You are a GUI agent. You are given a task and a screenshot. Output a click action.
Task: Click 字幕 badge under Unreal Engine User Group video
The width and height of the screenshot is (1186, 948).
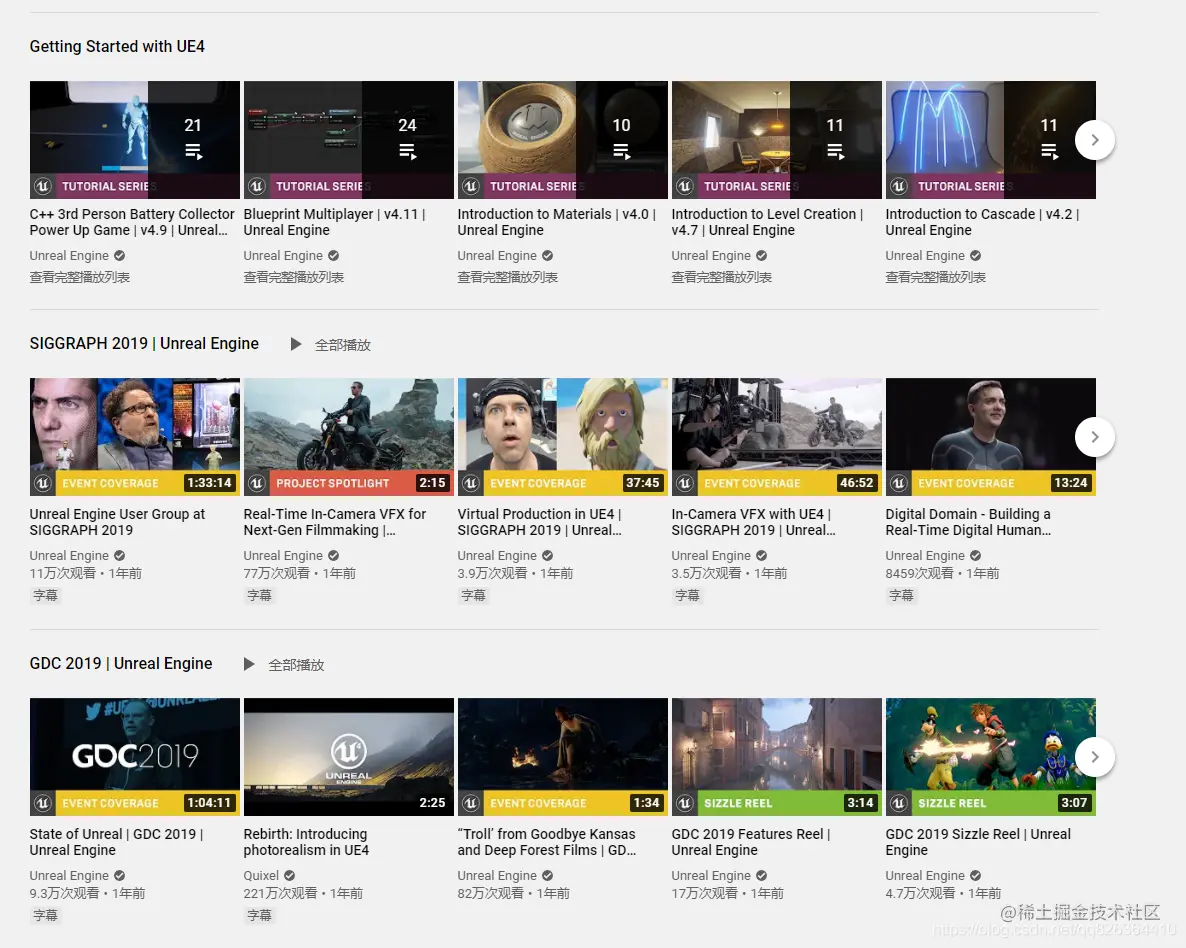(x=45, y=595)
